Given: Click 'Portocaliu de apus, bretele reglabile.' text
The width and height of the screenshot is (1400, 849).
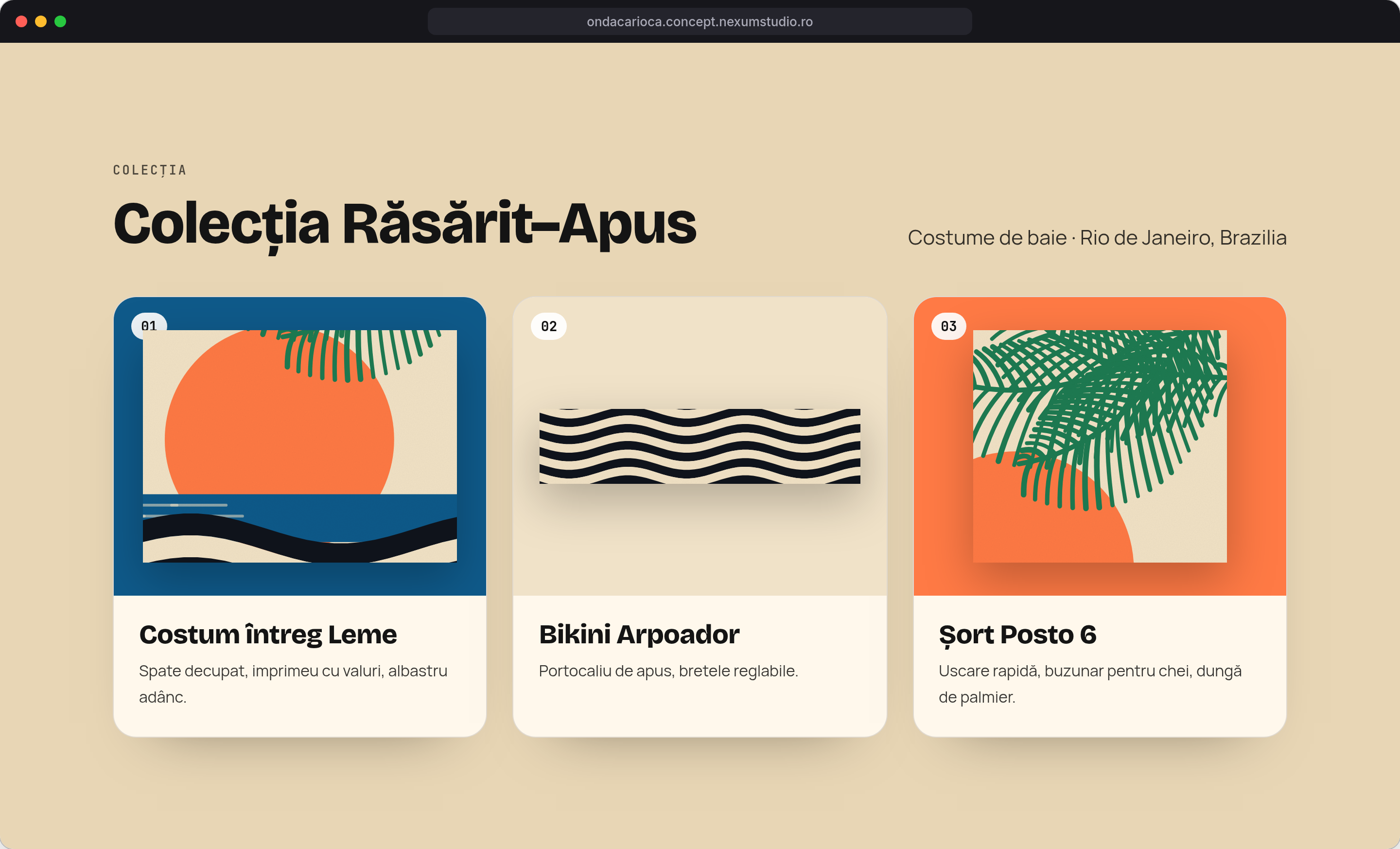Looking at the screenshot, I should [x=668, y=671].
